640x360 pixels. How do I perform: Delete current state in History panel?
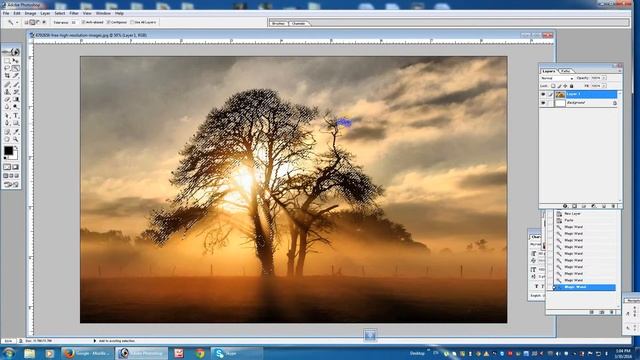point(612,312)
